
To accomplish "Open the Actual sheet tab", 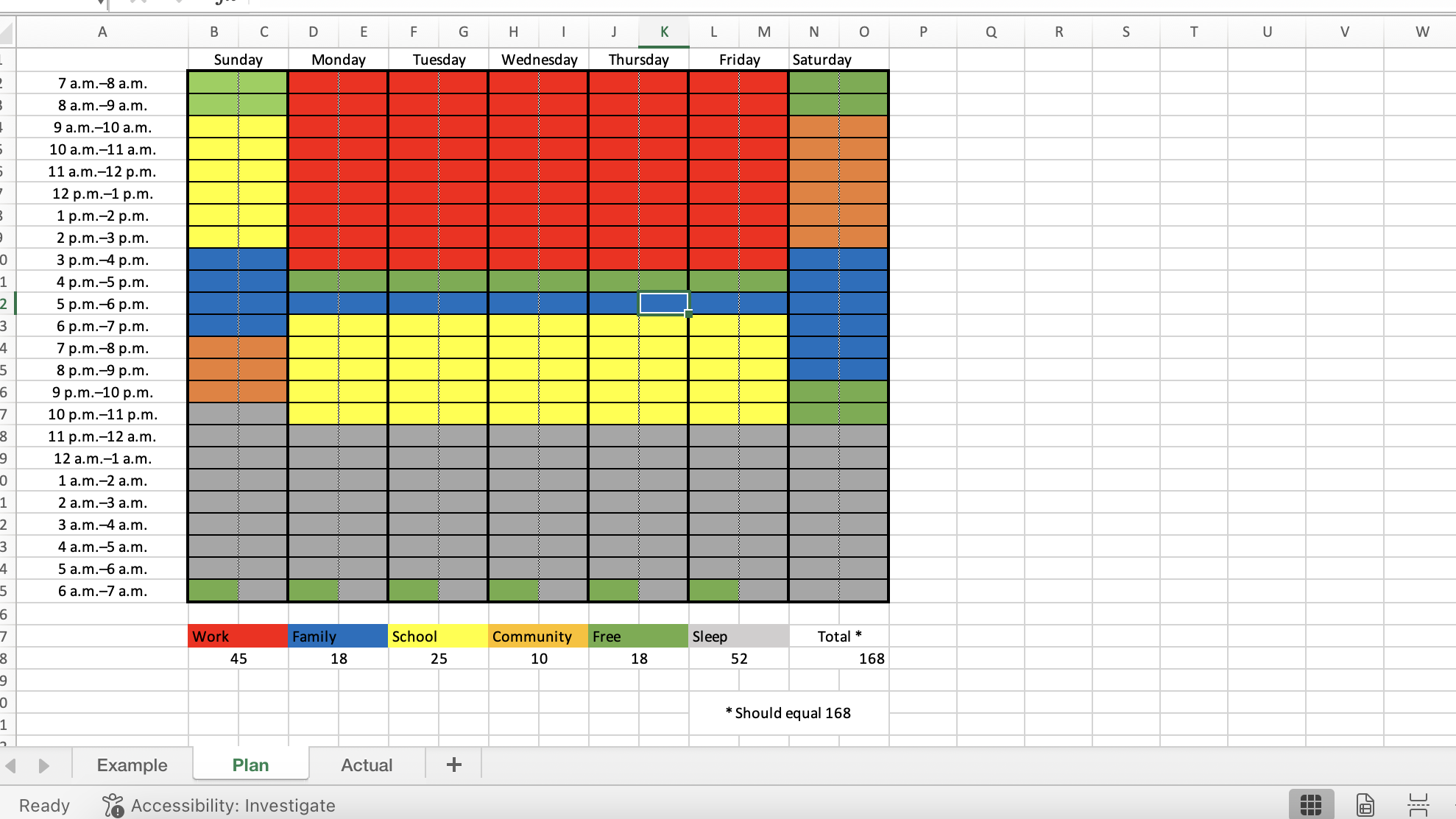I will pos(367,765).
